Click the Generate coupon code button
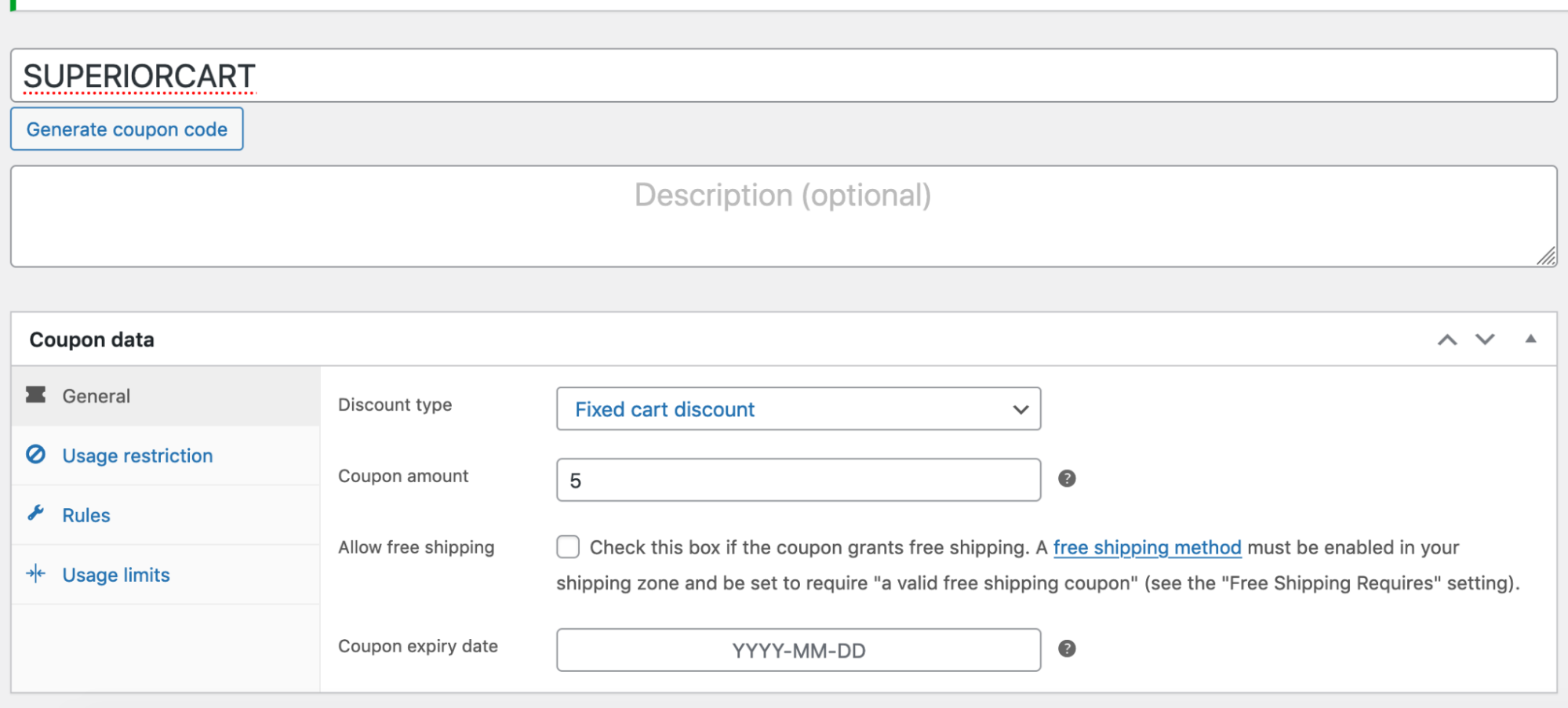The width and height of the screenshot is (1568, 708). [126, 129]
